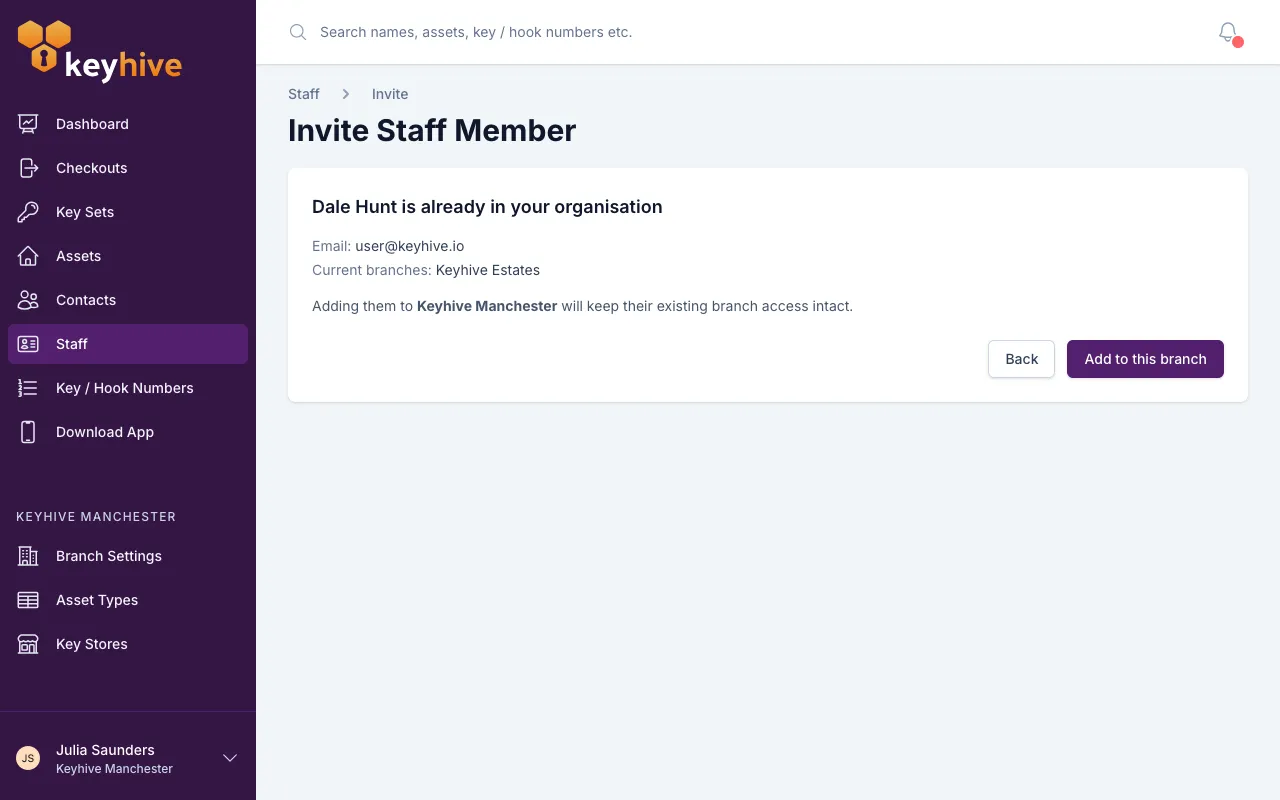This screenshot has width=1280, height=800.
Task: Click Keyhive Estates branch text
Action: click(x=488, y=270)
